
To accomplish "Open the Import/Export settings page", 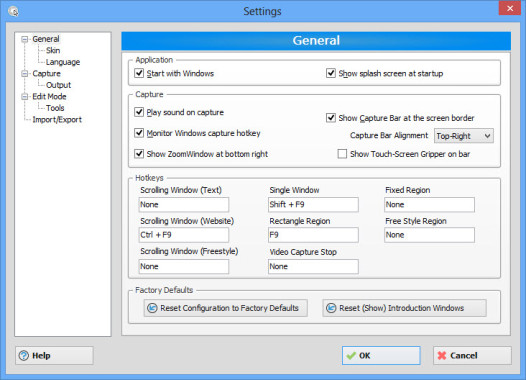I will pos(57,119).
